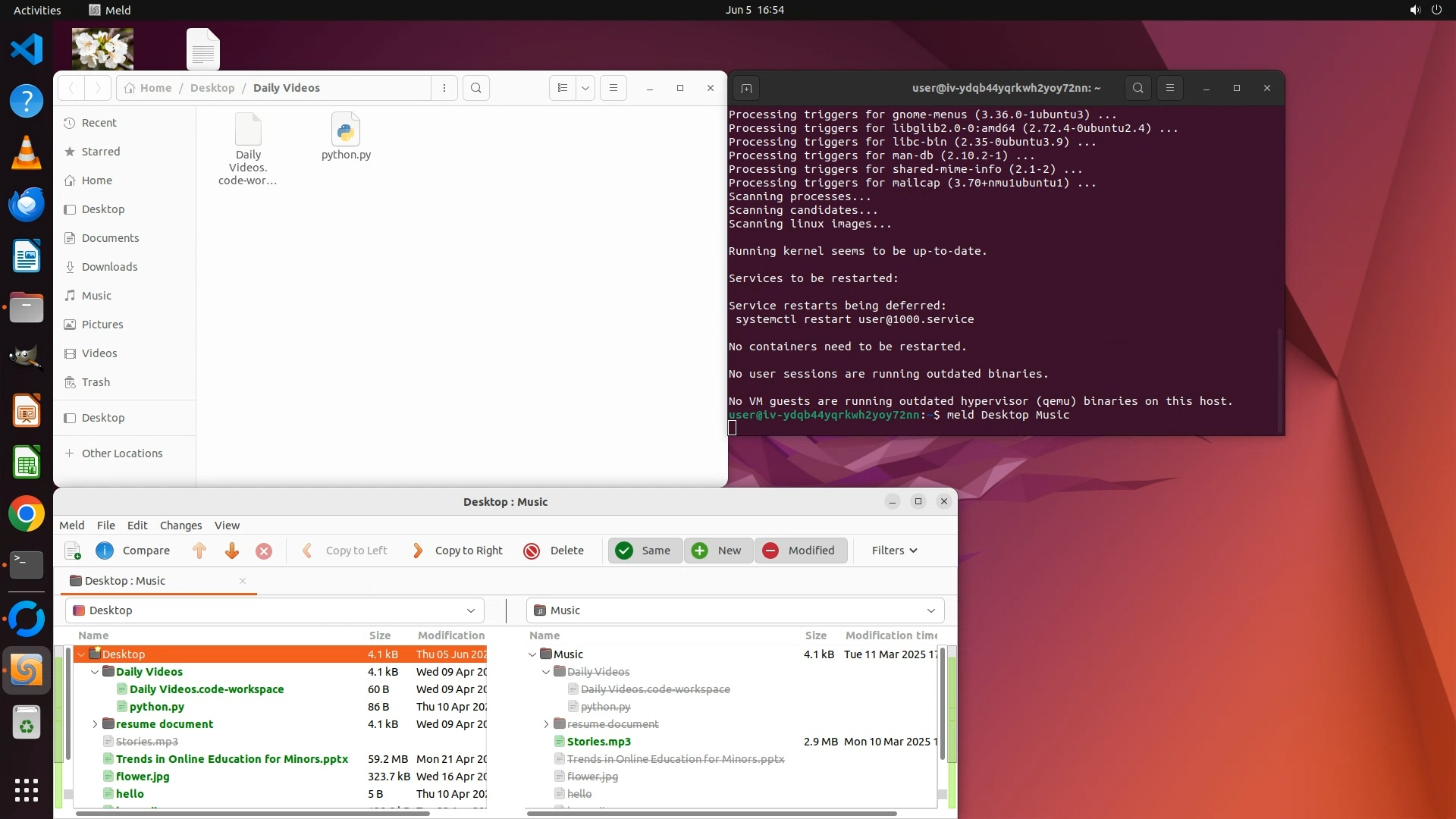Toggle the New filter button
The image size is (1456, 819).
(x=717, y=551)
